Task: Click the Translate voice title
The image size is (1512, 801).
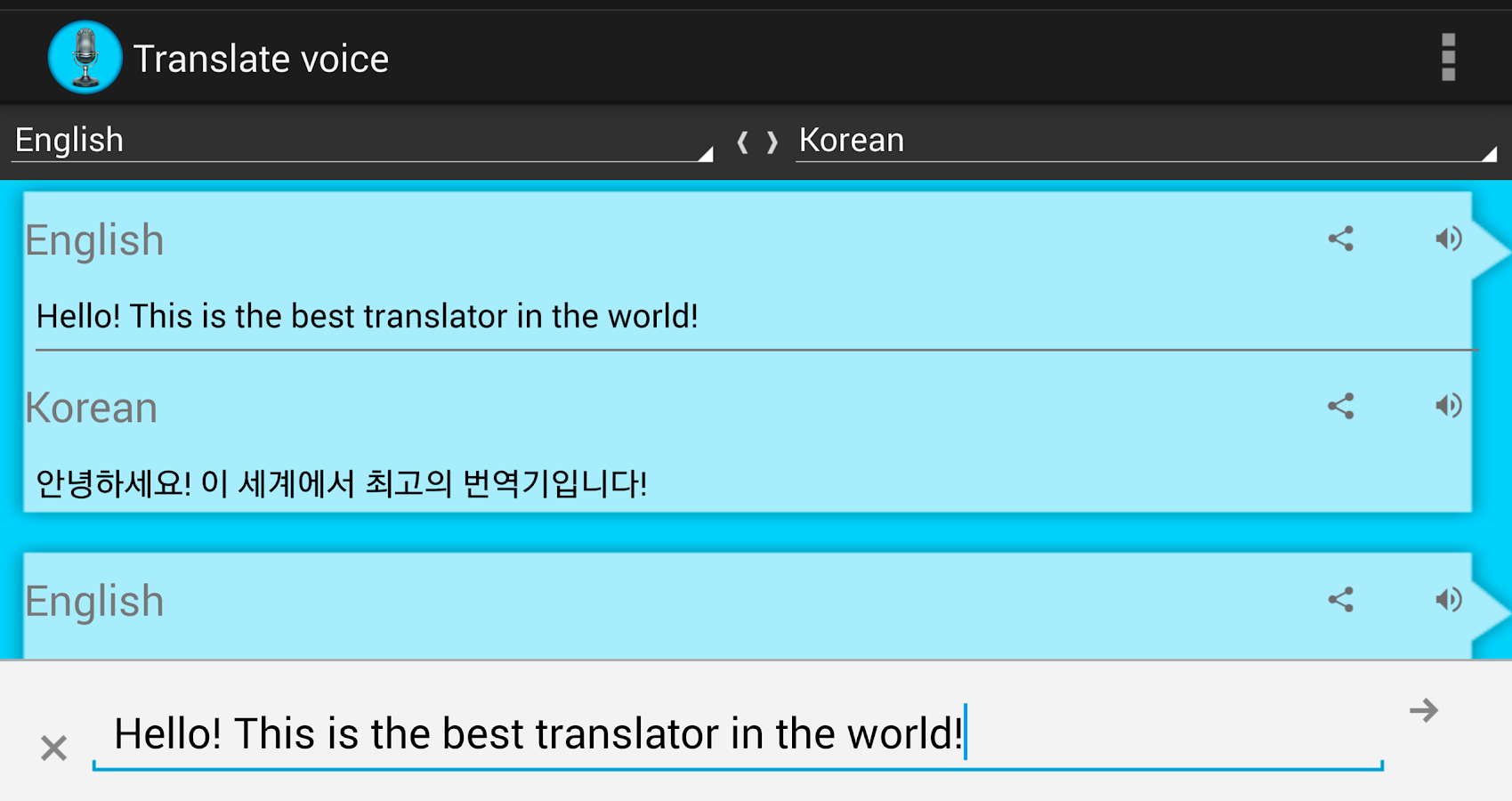Action: tap(262, 57)
